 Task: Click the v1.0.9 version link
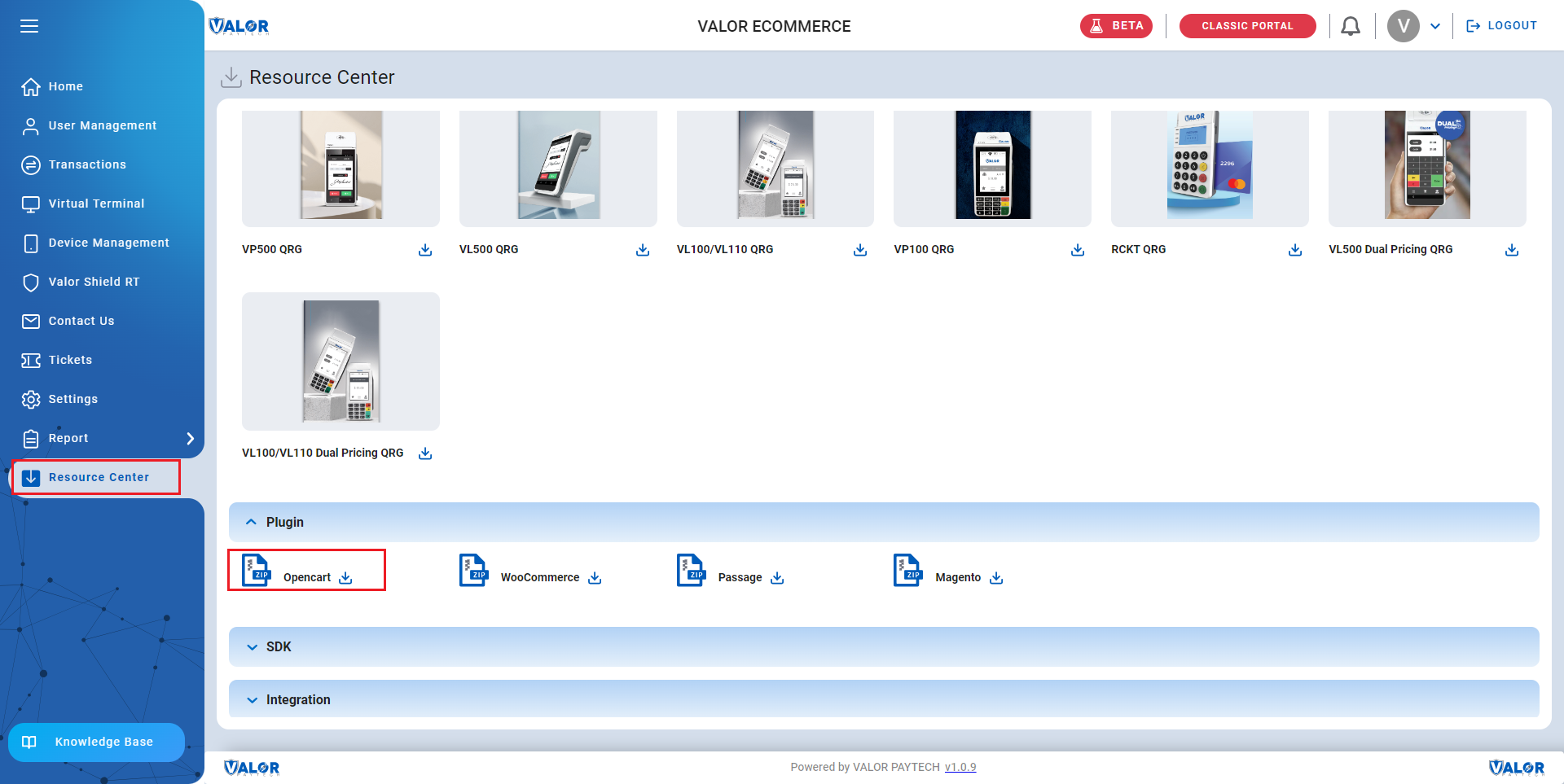click(960, 767)
